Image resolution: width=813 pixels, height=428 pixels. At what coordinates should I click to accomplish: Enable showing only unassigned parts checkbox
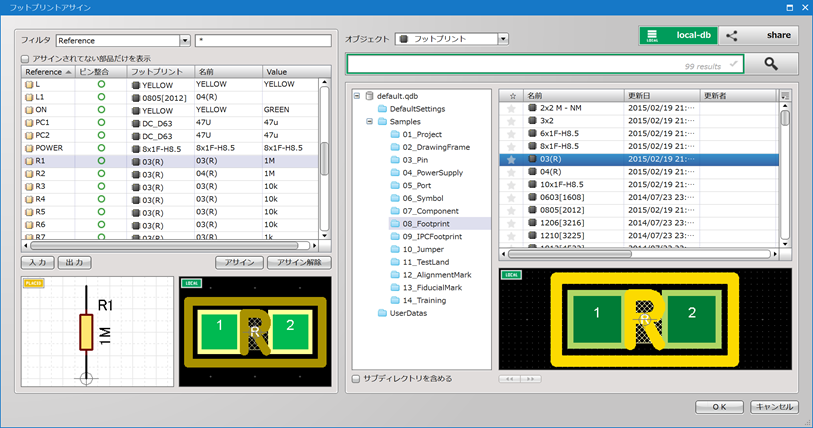point(26,59)
